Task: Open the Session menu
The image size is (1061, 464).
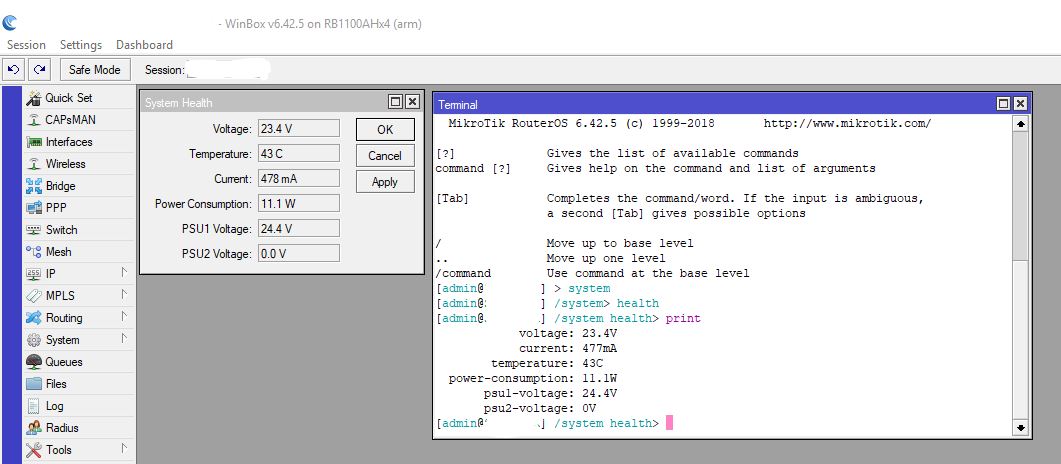Action: tap(26, 45)
